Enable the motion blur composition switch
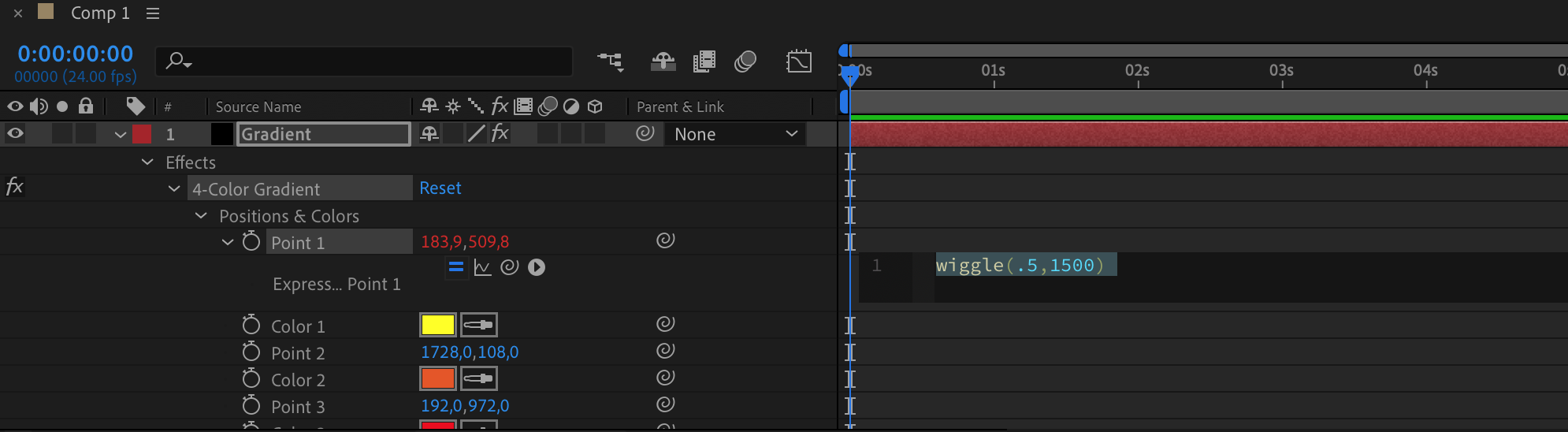This screenshot has width=1568, height=432. point(745,61)
